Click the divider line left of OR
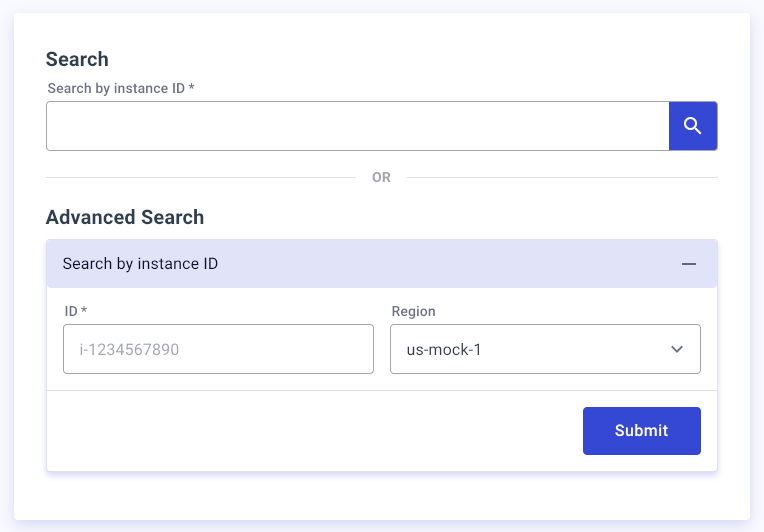 pos(201,177)
